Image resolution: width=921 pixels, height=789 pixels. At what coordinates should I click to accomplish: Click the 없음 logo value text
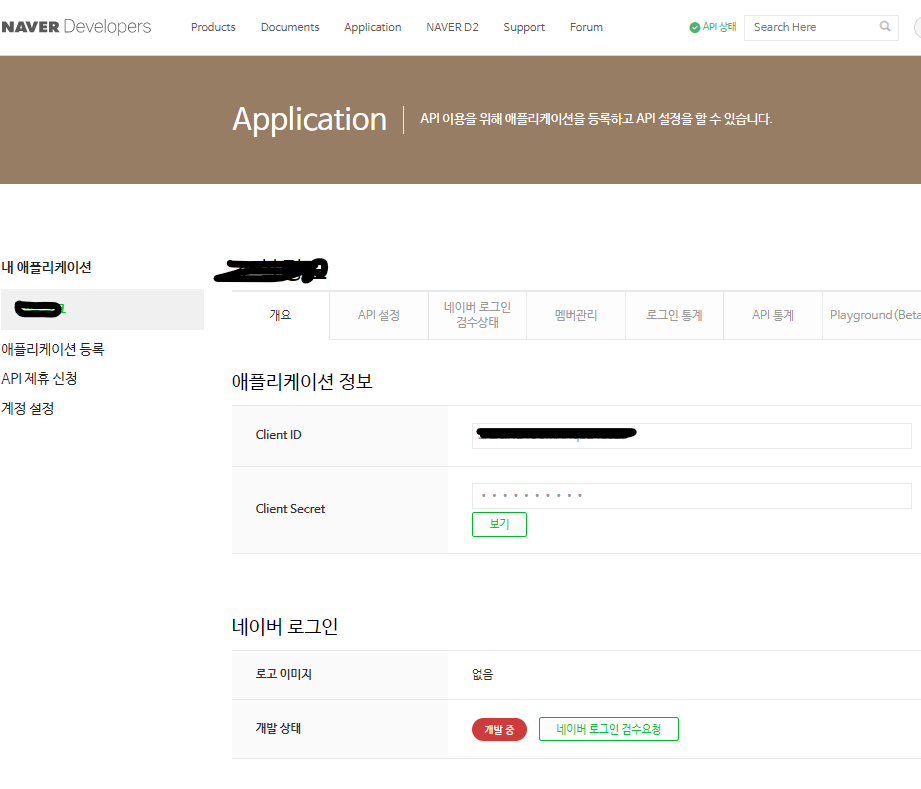click(482, 674)
